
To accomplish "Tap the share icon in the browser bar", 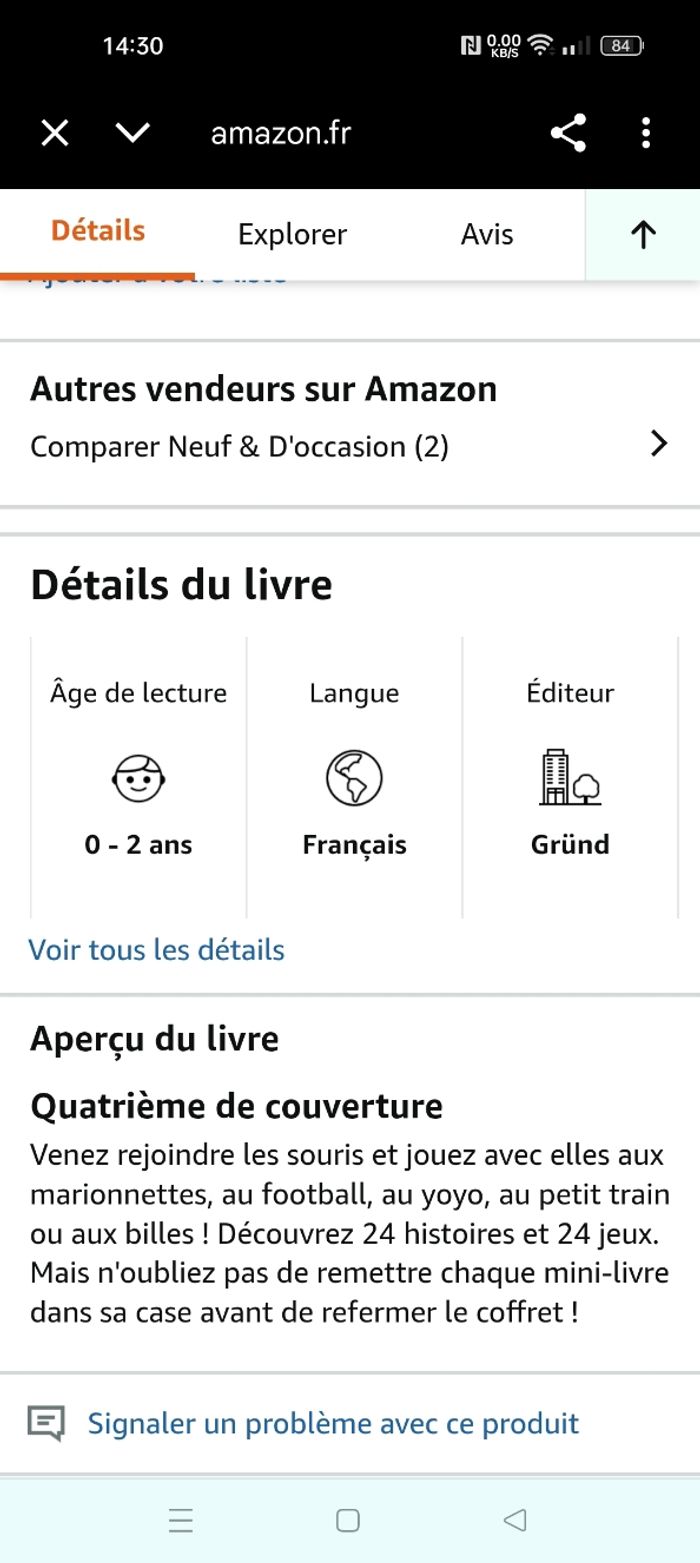I will point(568,133).
